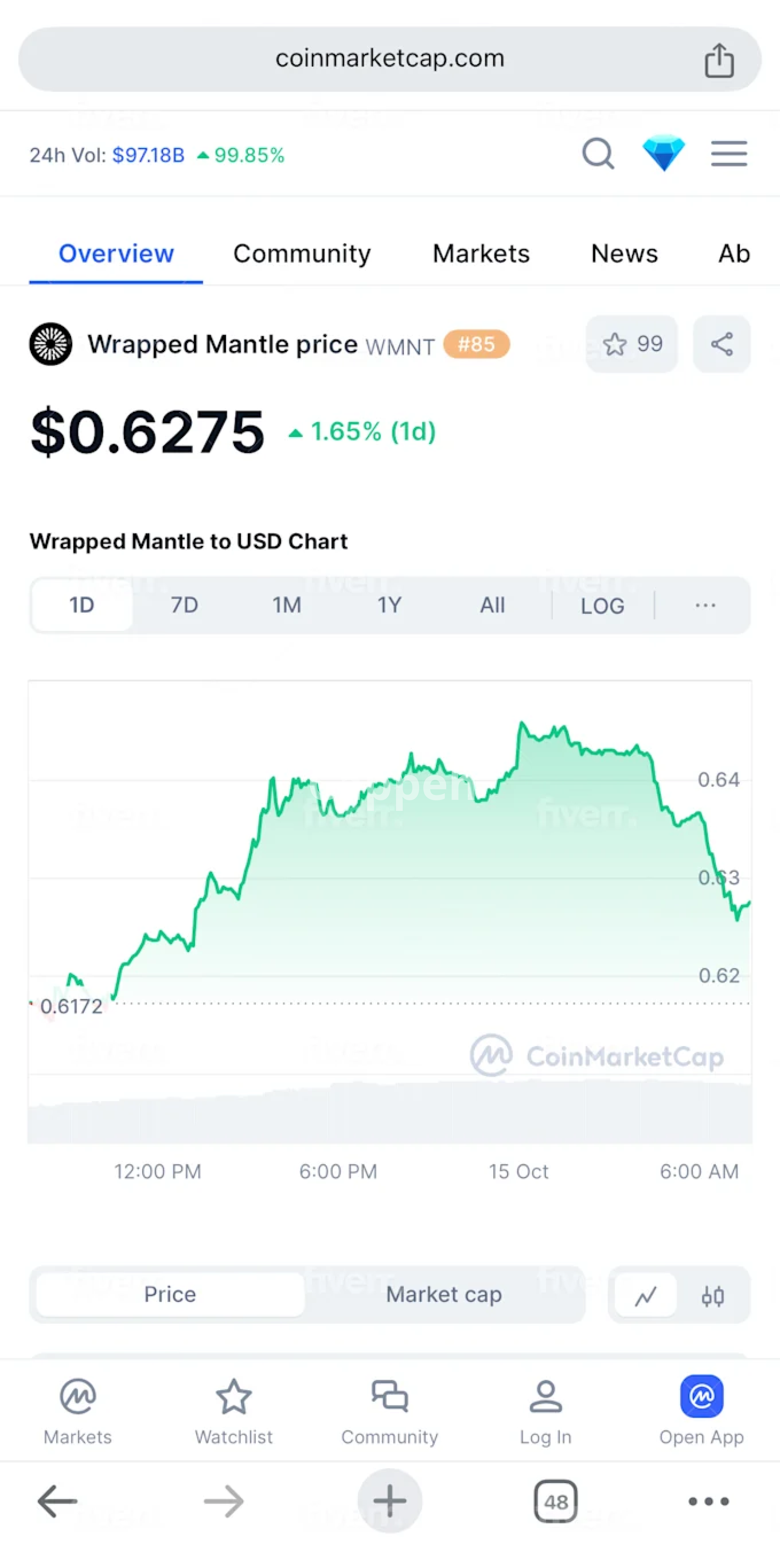Switch chart to Market cap
Image resolution: width=780 pixels, height=1568 pixels.
444,1293
